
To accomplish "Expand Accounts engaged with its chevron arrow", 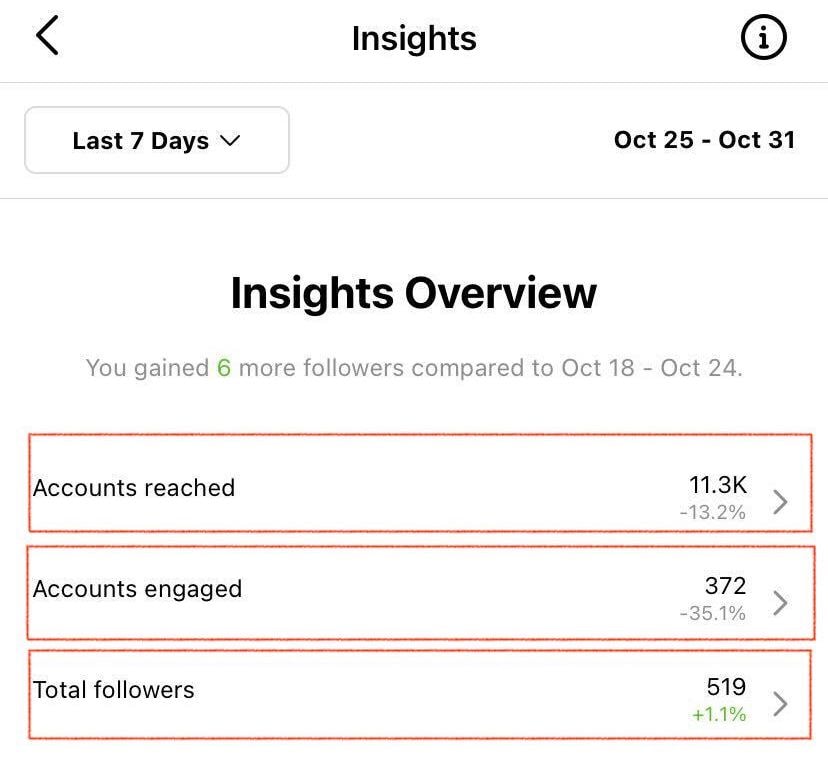I will pyautogui.click(x=781, y=602).
